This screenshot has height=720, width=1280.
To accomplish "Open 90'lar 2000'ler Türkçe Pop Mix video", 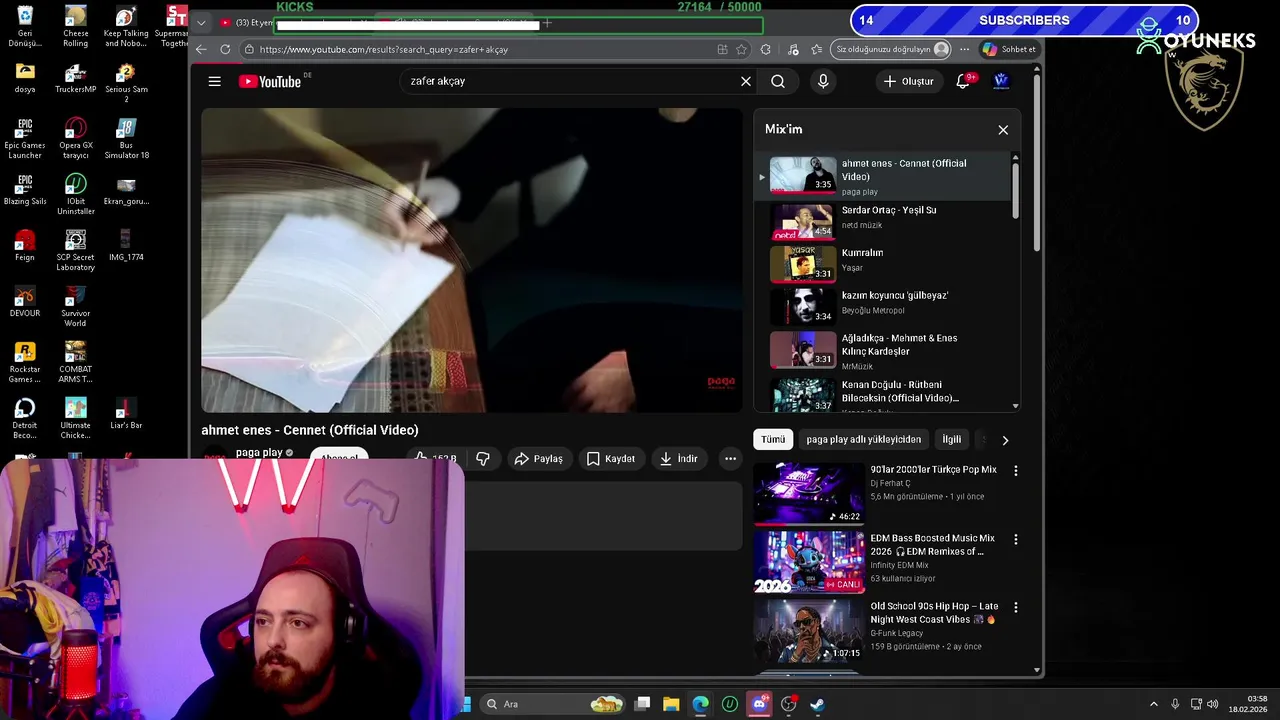I will tap(809, 493).
